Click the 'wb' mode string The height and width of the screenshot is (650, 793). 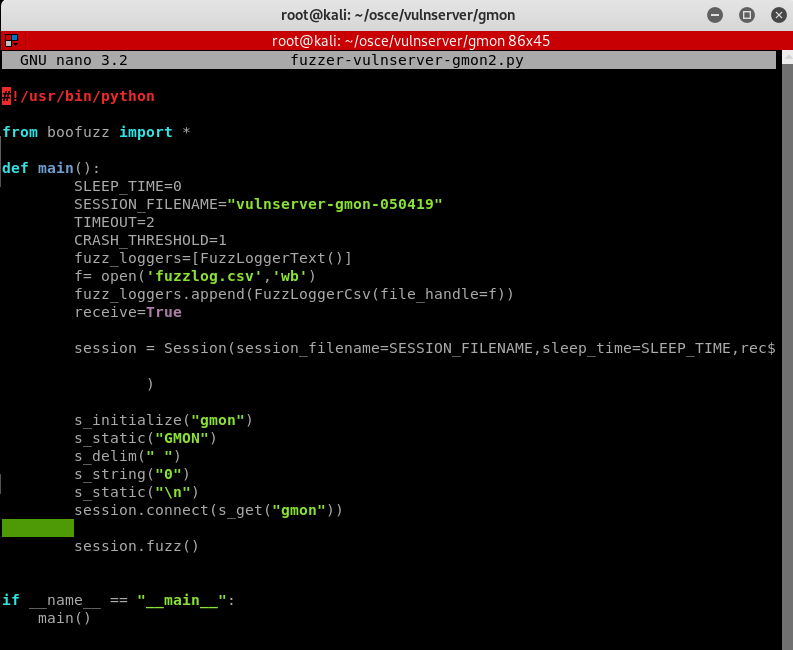289,276
